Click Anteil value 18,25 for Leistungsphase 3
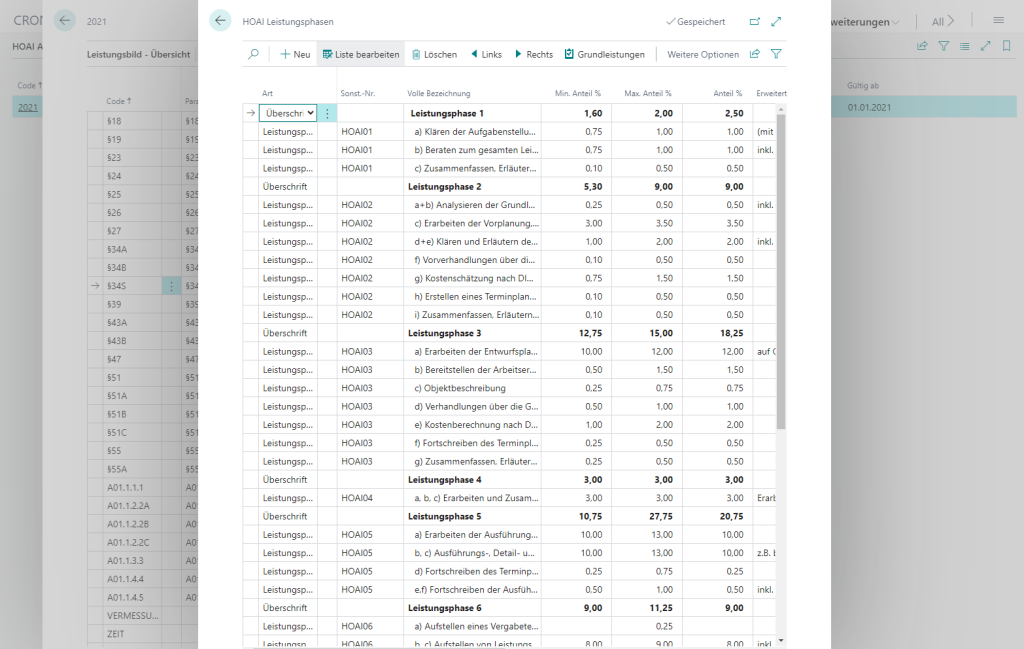Viewport: 1024px width, 649px height. click(x=717, y=333)
